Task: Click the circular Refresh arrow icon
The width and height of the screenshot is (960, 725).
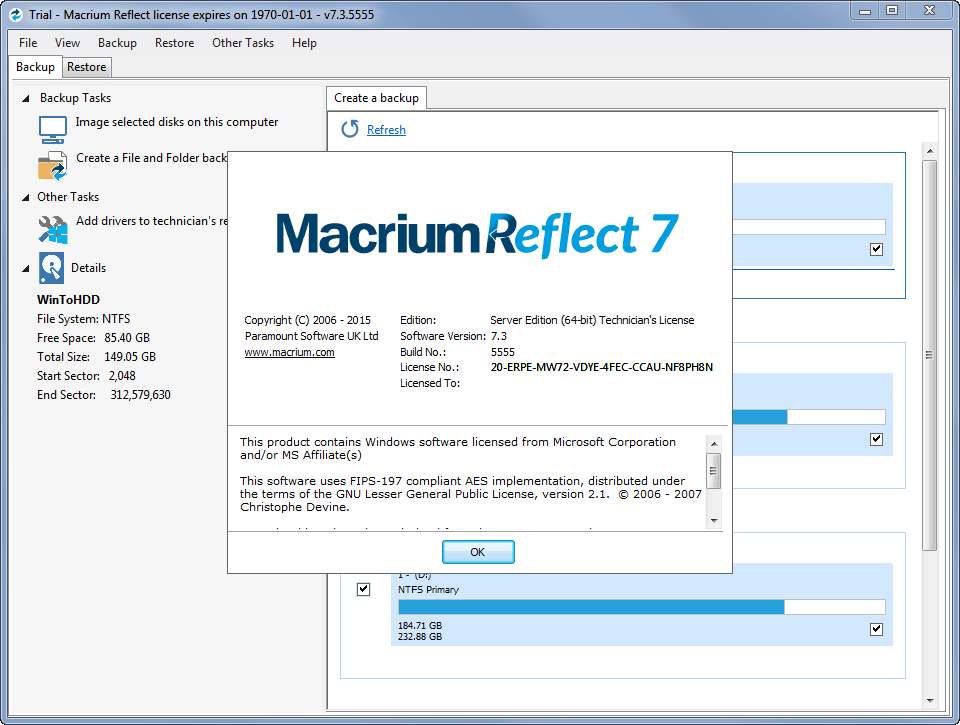Action: [350, 129]
